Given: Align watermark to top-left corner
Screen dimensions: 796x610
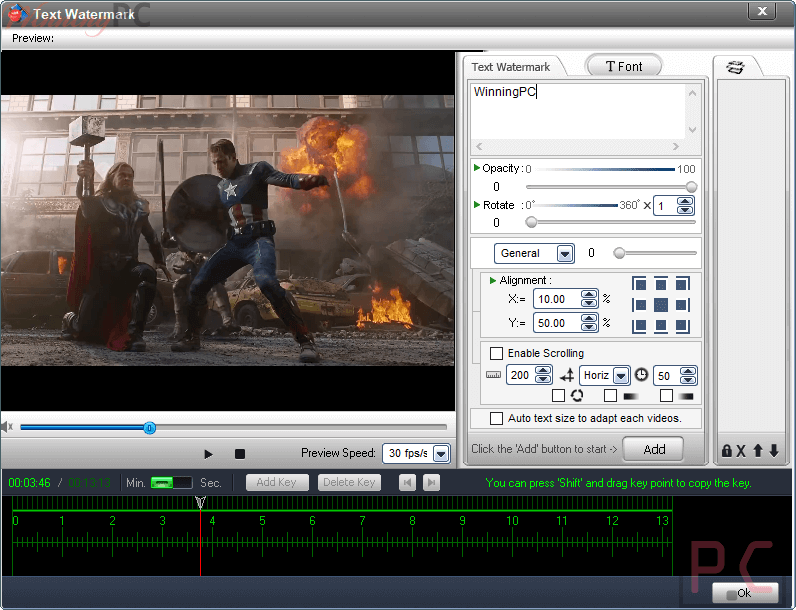Looking at the screenshot, I should point(639,283).
